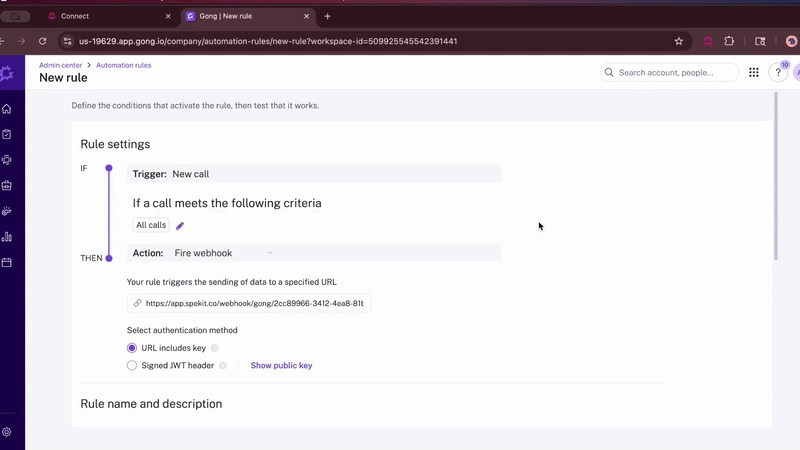Open the Home icon in left sidebar
Image resolution: width=800 pixels, height=450 pixels.
tap(7, 109)
